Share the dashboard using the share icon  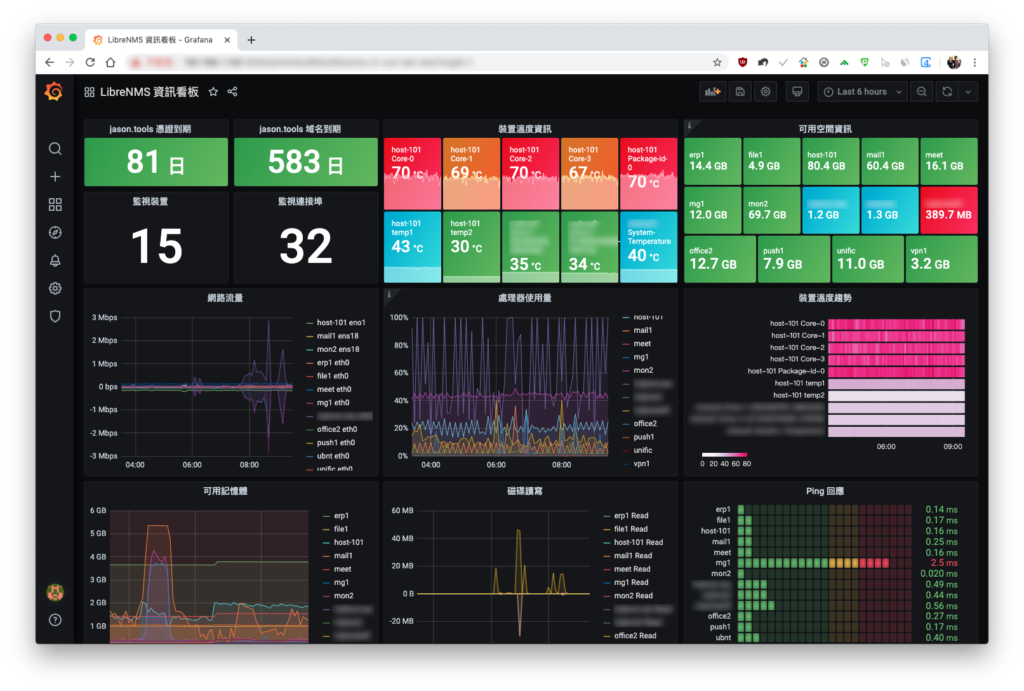tap(232, 92)
